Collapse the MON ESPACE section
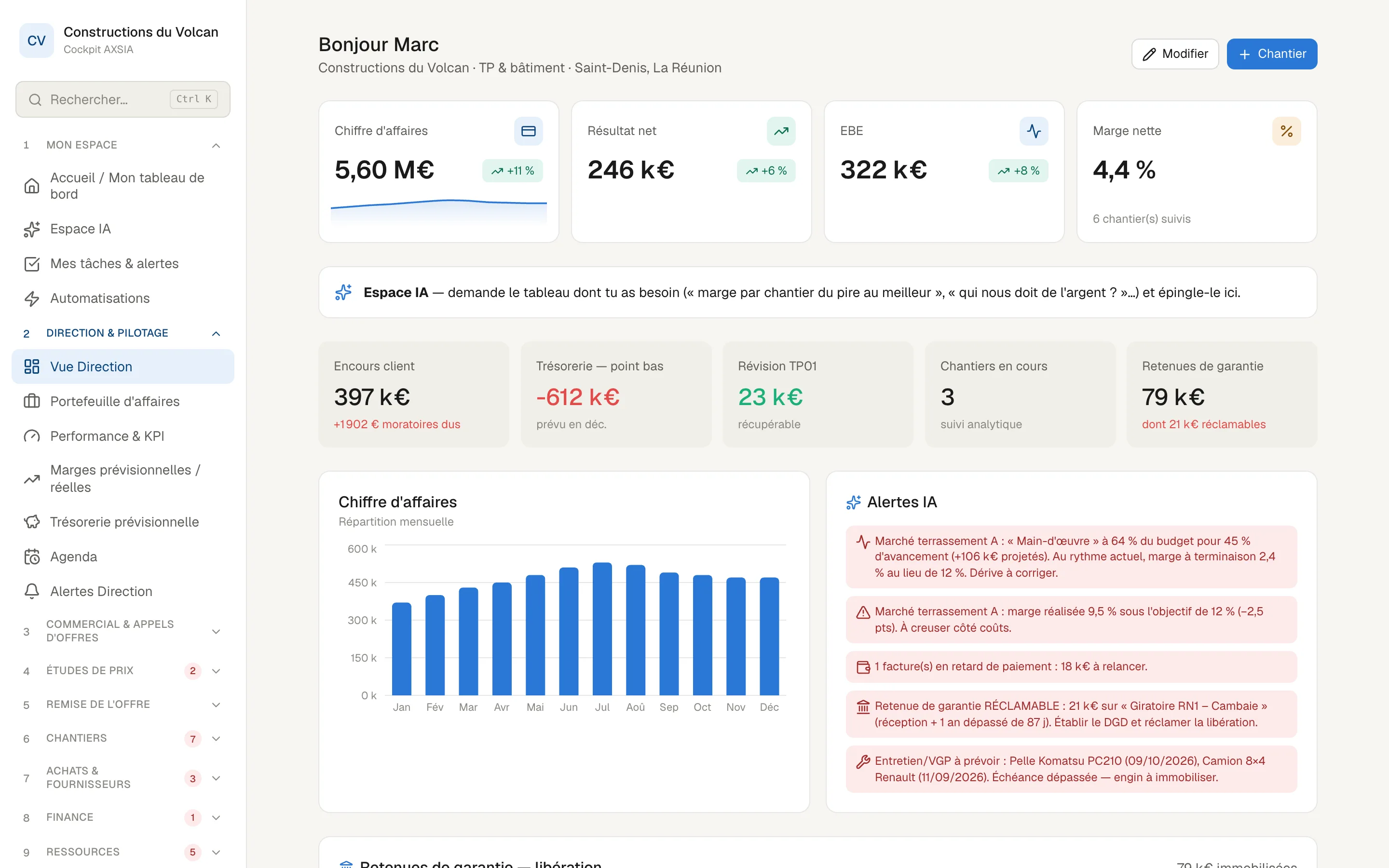 pyautogui.click(x=216, y=145)
